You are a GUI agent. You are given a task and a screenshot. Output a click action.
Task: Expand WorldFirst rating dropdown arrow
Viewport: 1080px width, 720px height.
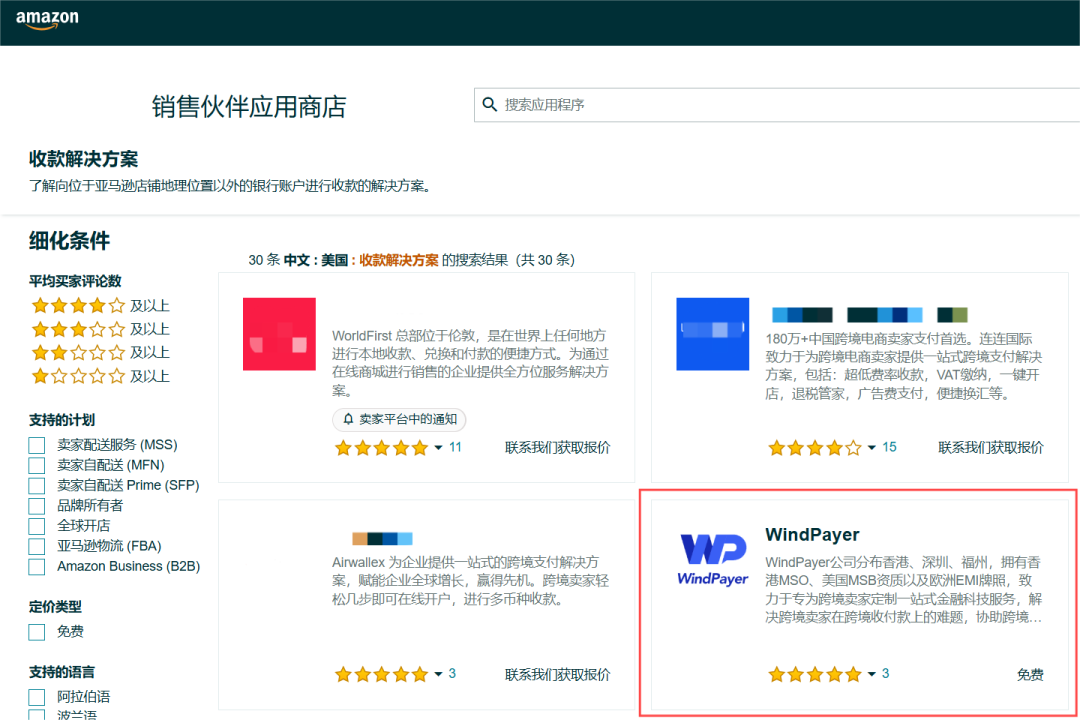coord(438,448)
